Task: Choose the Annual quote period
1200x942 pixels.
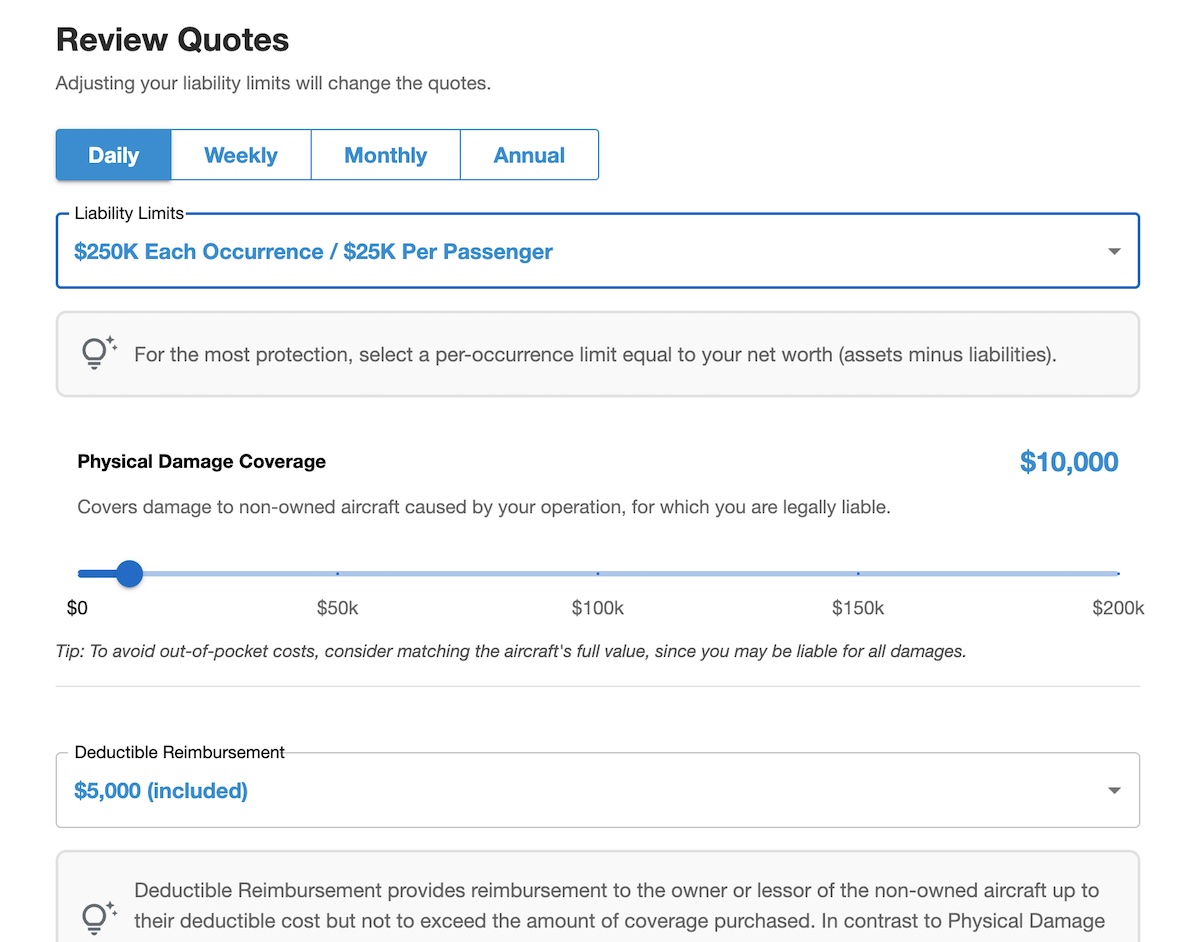Action: [x=529, y=155]
